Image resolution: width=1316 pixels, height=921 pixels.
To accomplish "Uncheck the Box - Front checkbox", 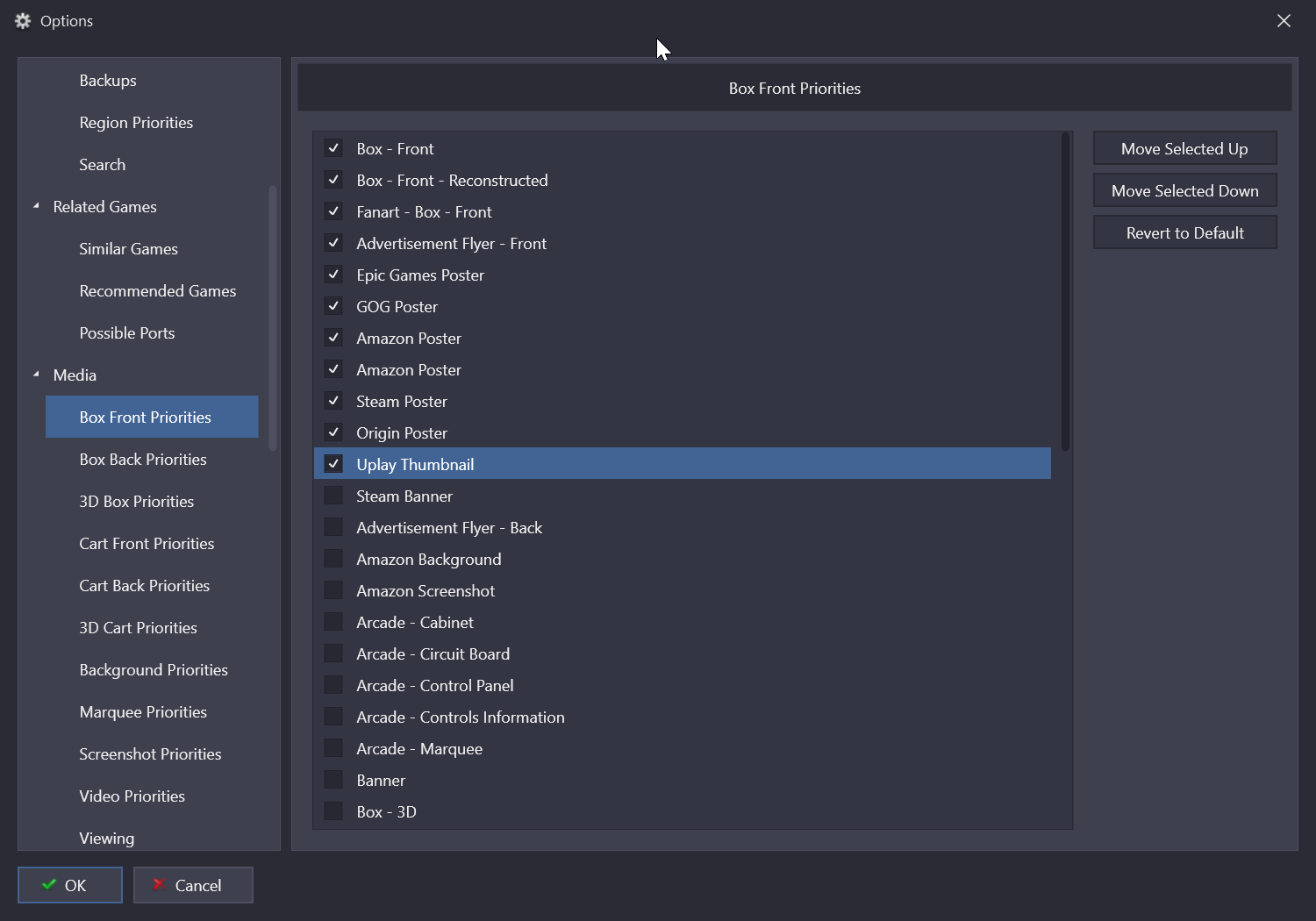I will (333, 148).
